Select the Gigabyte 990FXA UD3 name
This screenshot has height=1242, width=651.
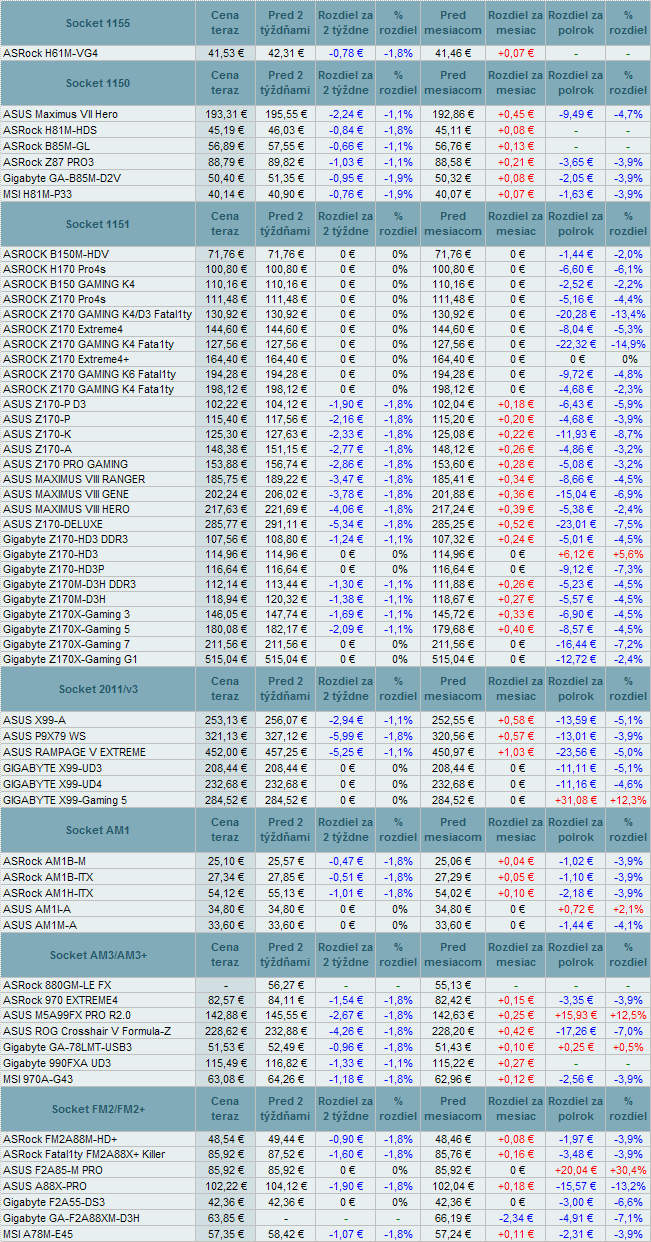pyautogui.click(x=58, y=1063)
